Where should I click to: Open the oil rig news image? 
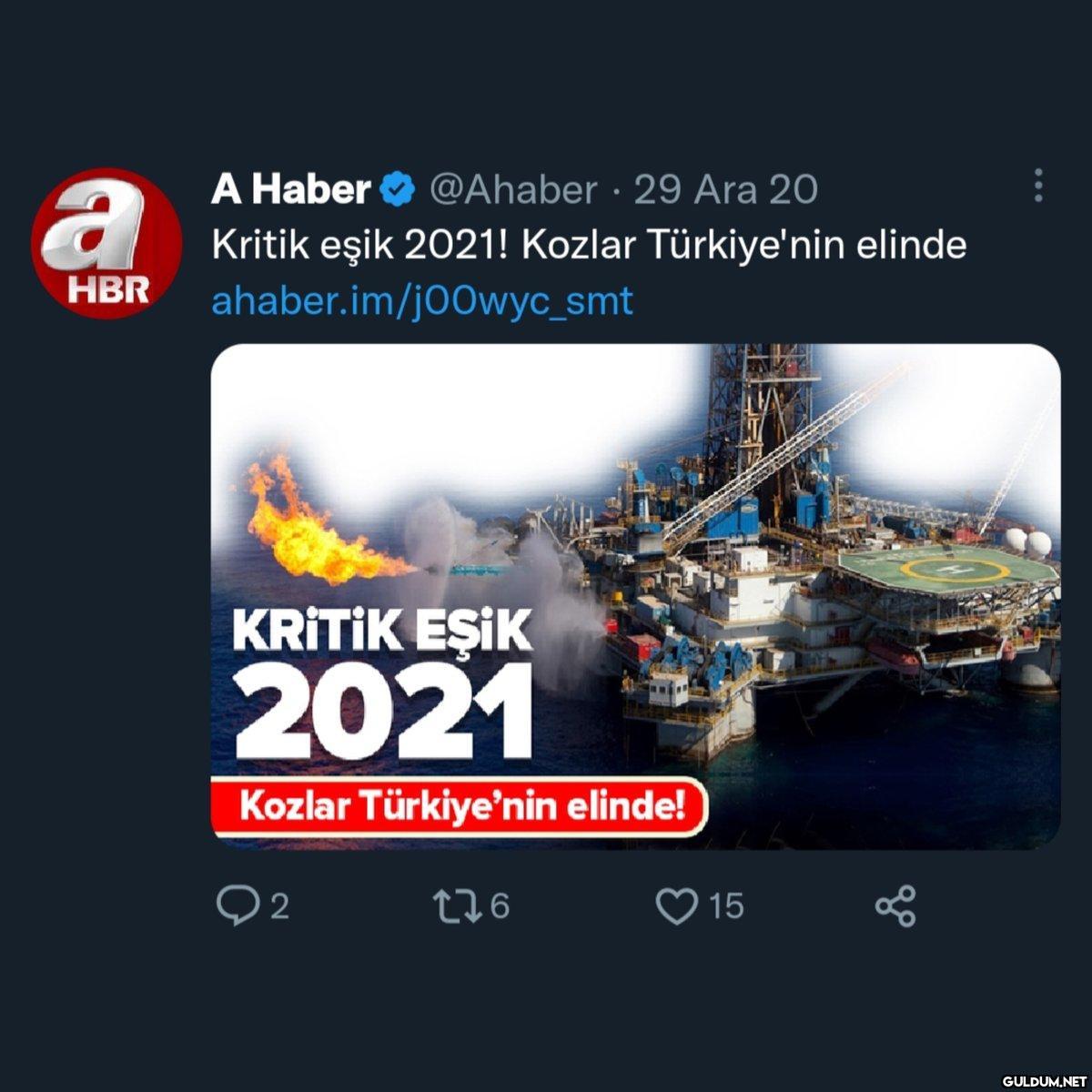point(635,596)
